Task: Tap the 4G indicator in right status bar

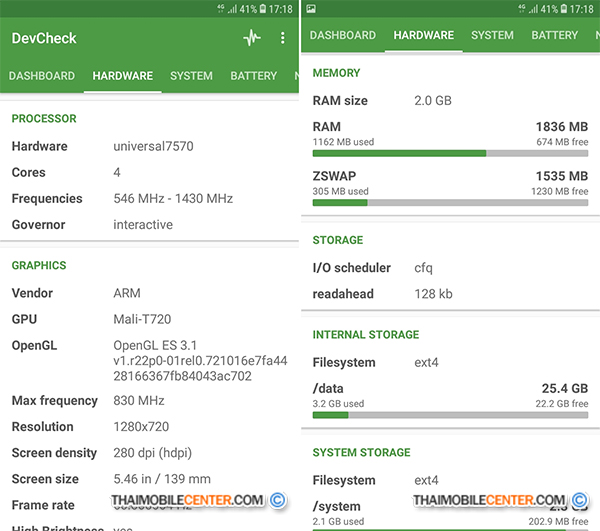Action: point(522,8)
